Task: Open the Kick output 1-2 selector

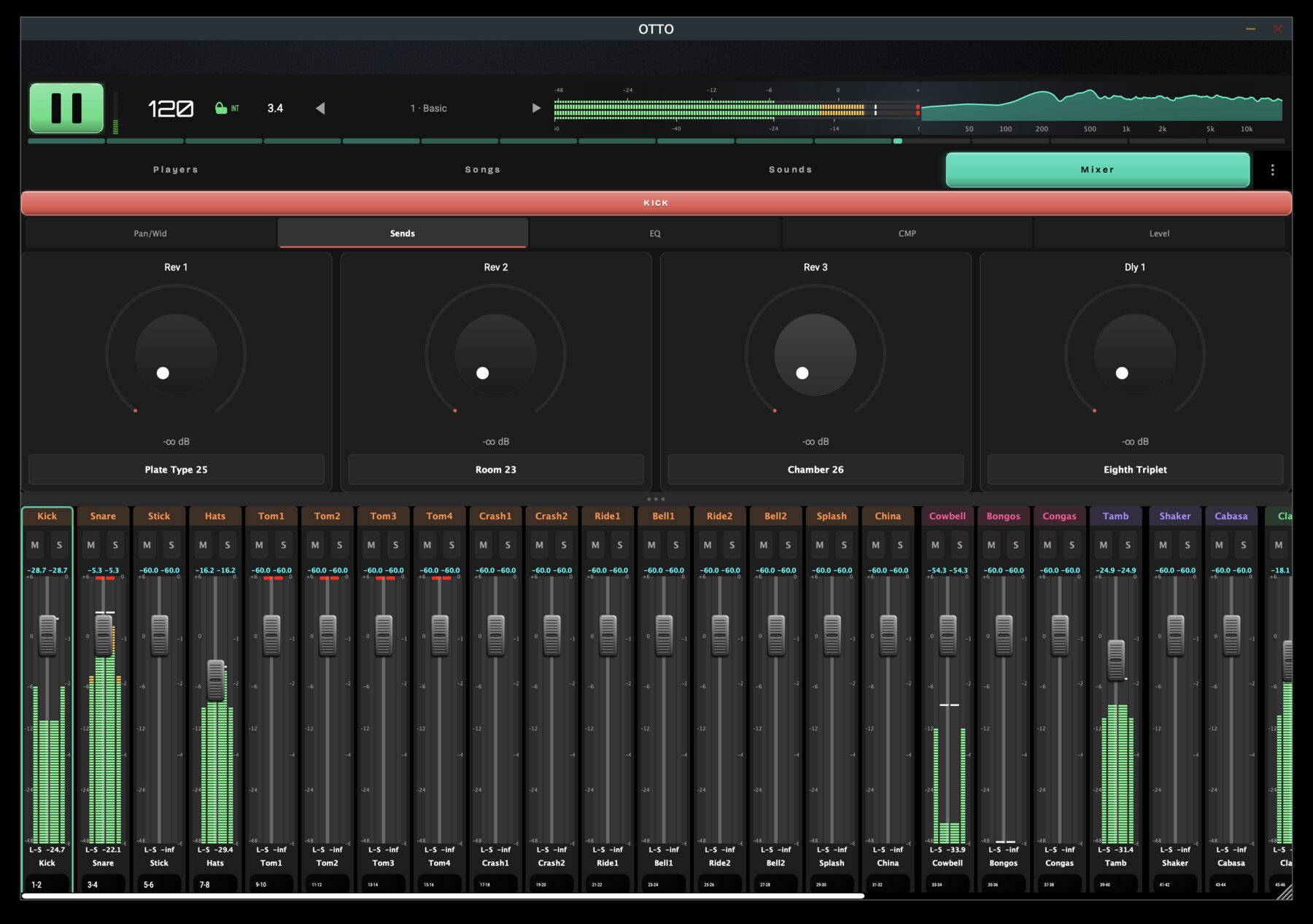Action: pyautogui.click(x=47, y=884)
